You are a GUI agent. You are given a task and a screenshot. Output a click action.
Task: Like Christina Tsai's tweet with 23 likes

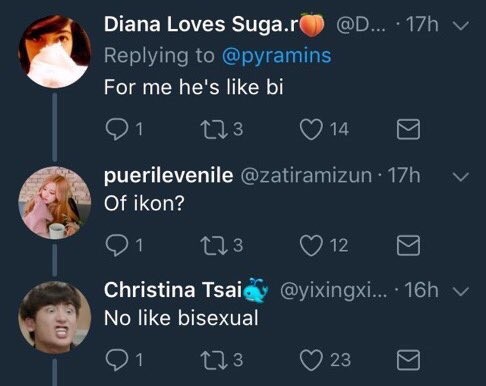(x=311, y=360)
